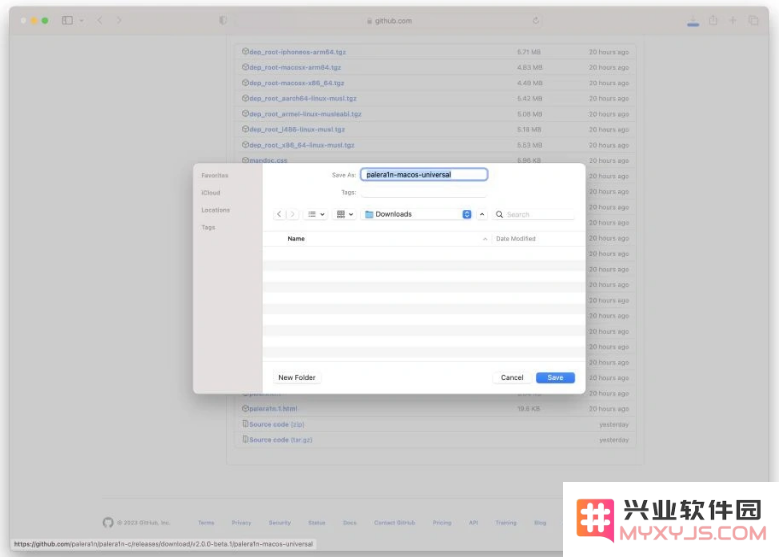Open palera1n.1.html file link
This screenshot has height=557, width=779.
(x=273, y=408)
